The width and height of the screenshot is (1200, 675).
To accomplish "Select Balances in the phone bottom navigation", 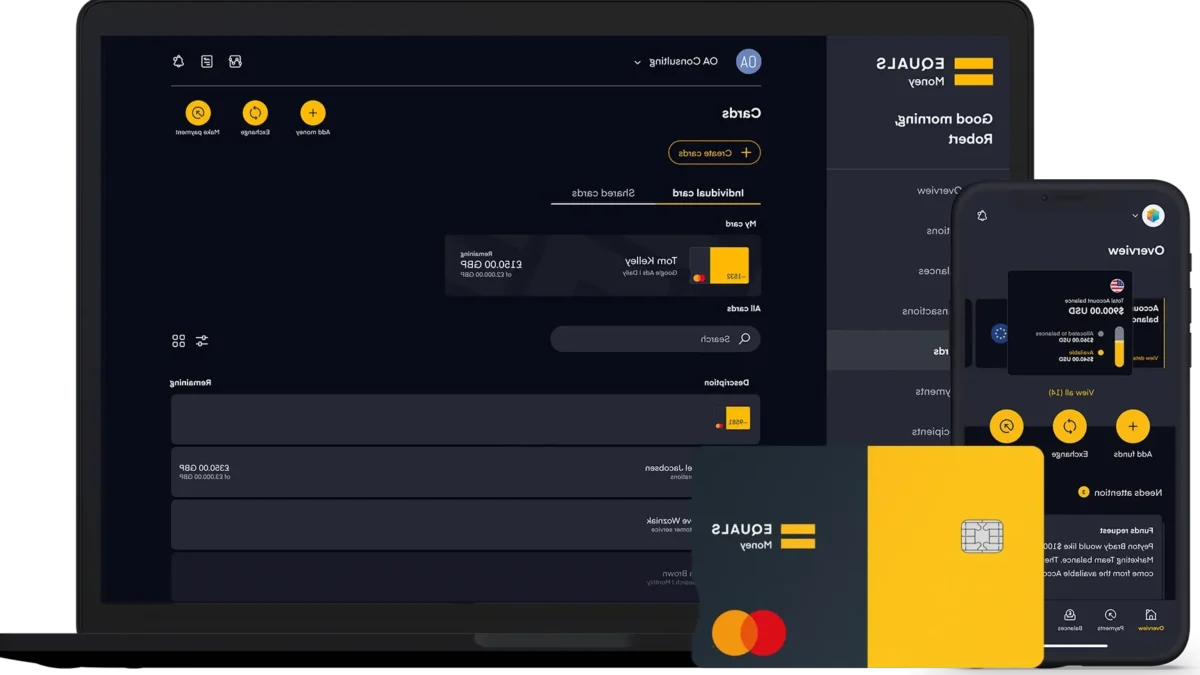I will pyautogui.click(x=1070, y=620).
